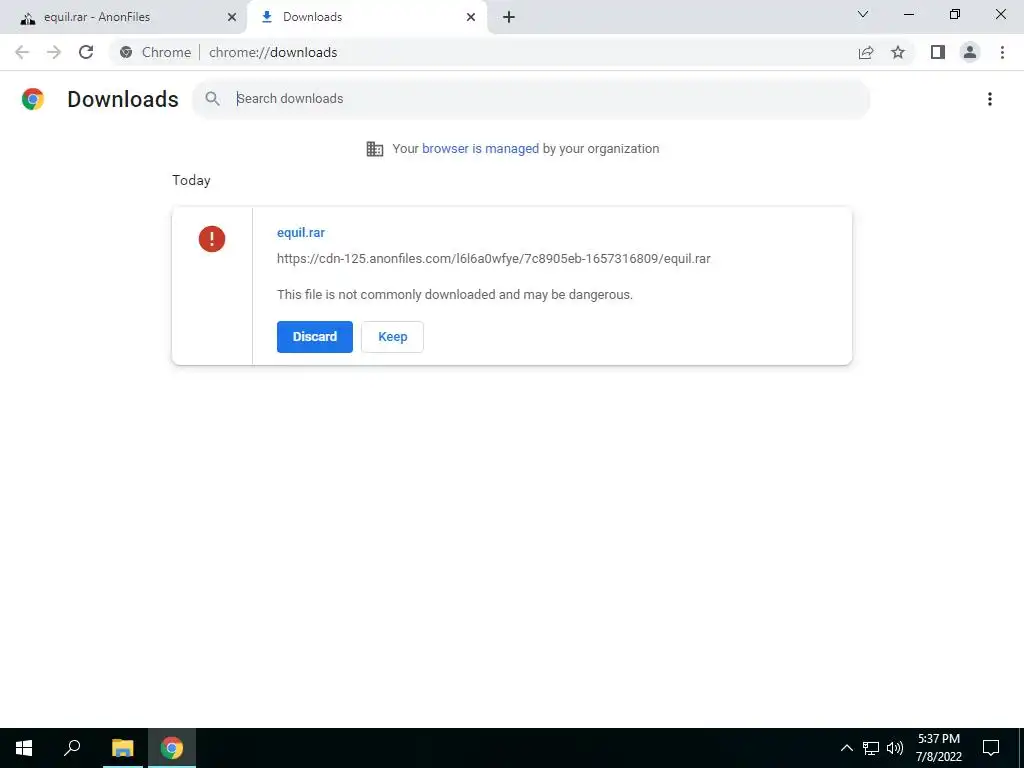Keep the equil.rar download
This screenshot has height=768, width=1024.
pyautogui.click(x=392, y=337)
